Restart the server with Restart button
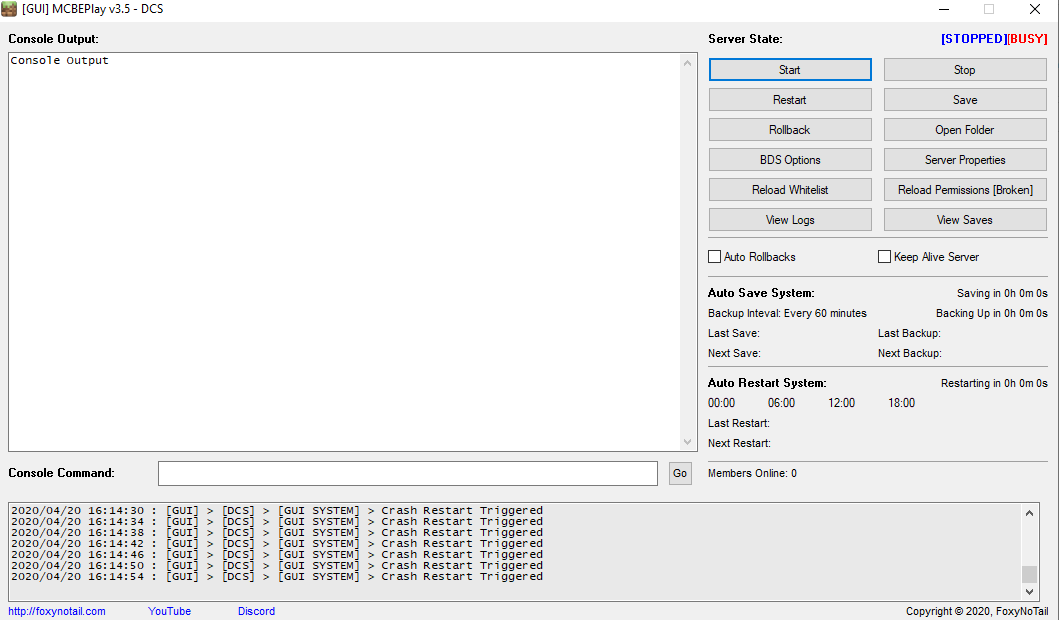This screenshot has width=1059, height=620. point(790,100)
